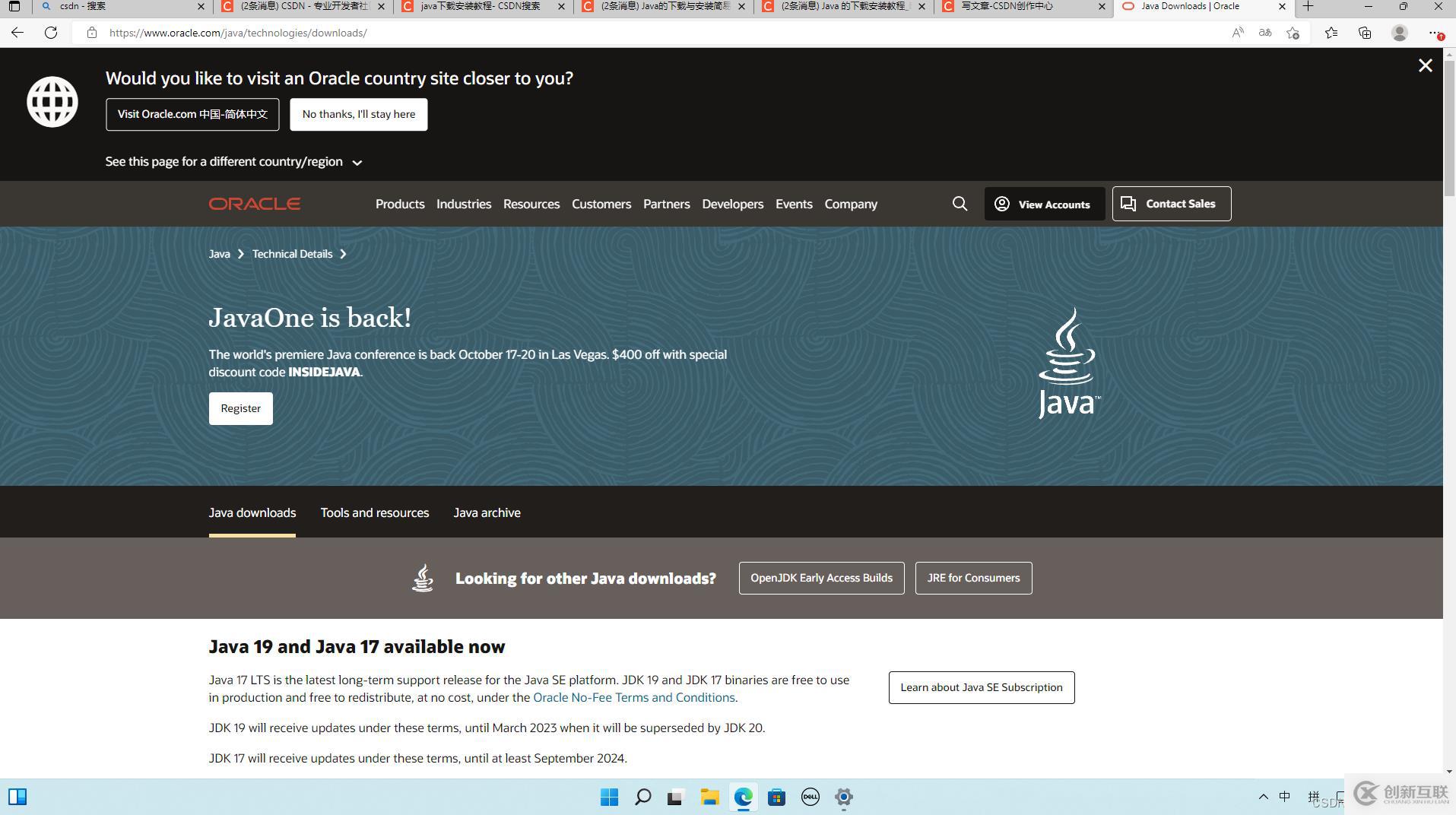Open the Dell app from the taskbar
Image resolution: width=1456 pixels, height=815 pixels.
810,797
